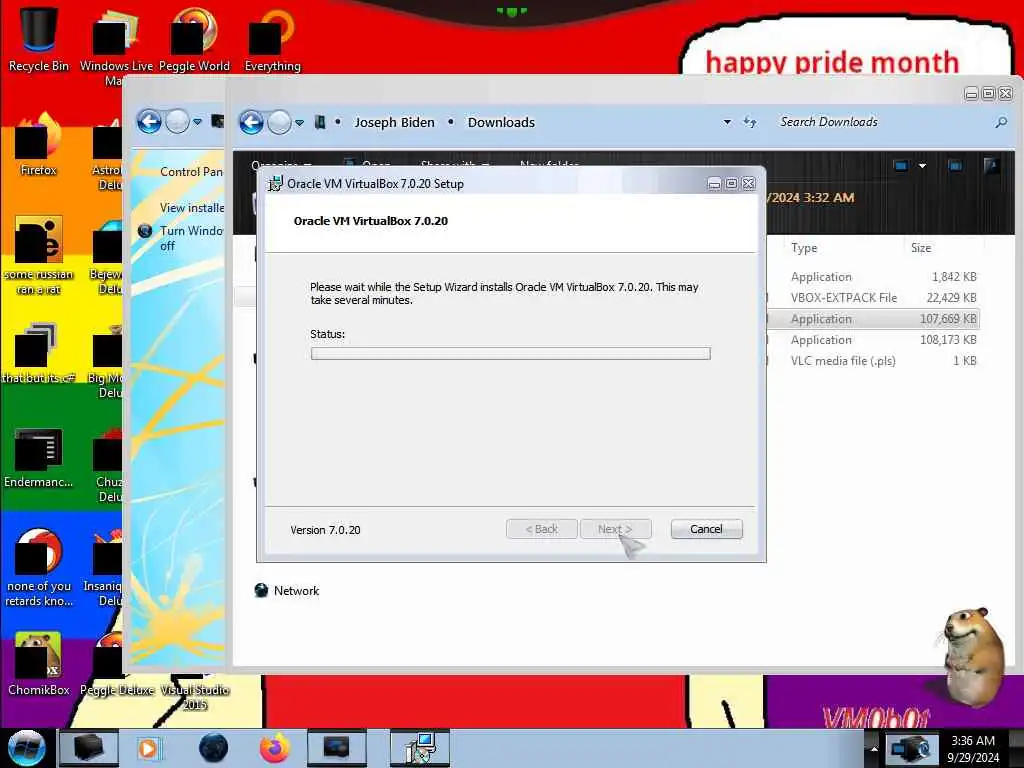Image resolution: width=1024 pixels, height=768 pixels.
Task: Open help in the Downloads window toolbar
Action: (x=991, y=166)
